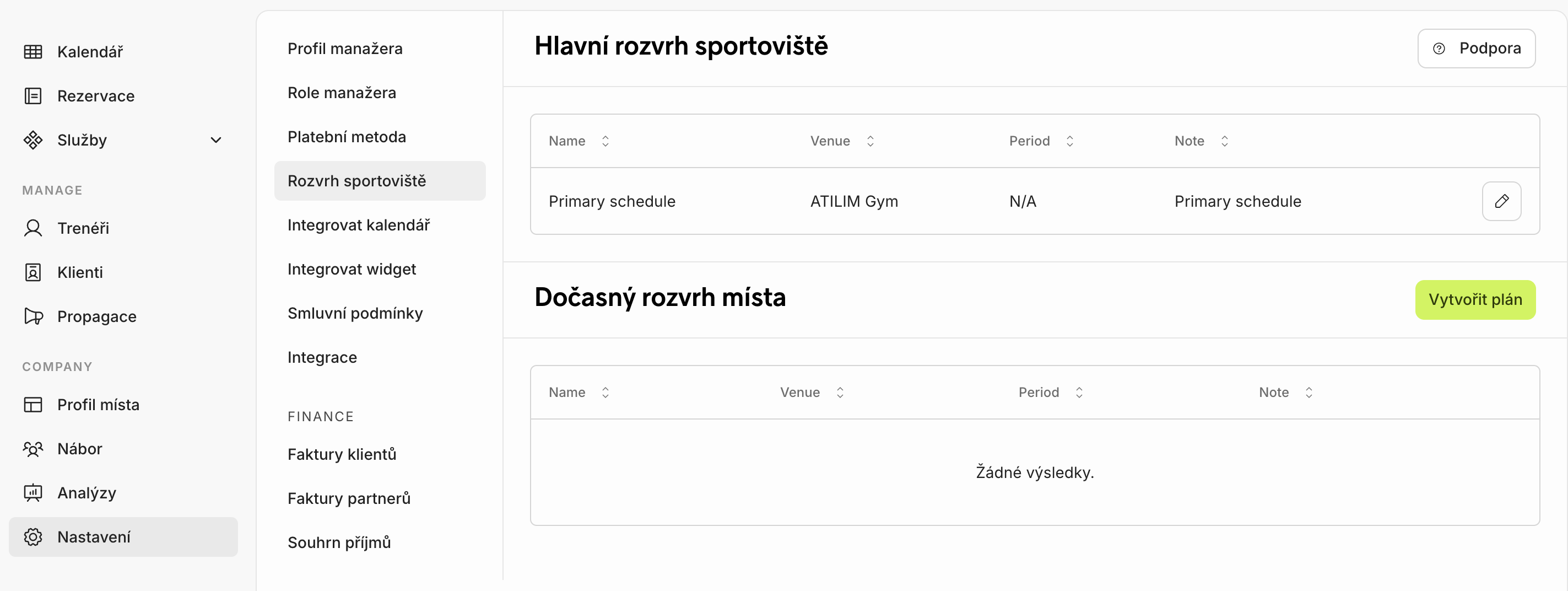Open Profil místa in sidebar
This screenshot has height=591, width=1568.
(98, 405)
